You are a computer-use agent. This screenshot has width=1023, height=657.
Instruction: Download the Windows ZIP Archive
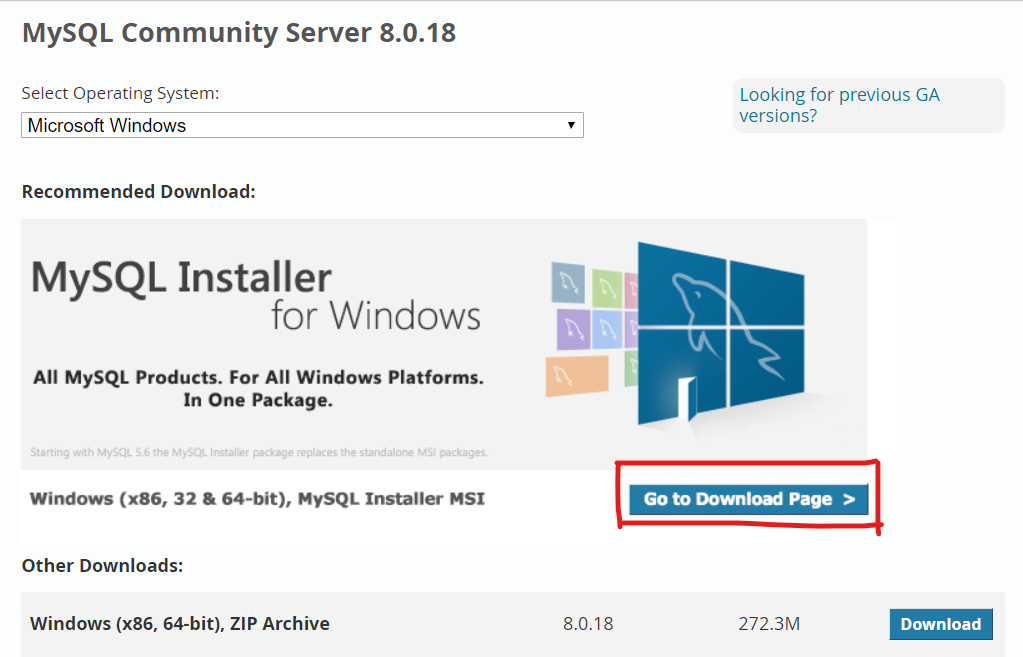click(941, 624)
